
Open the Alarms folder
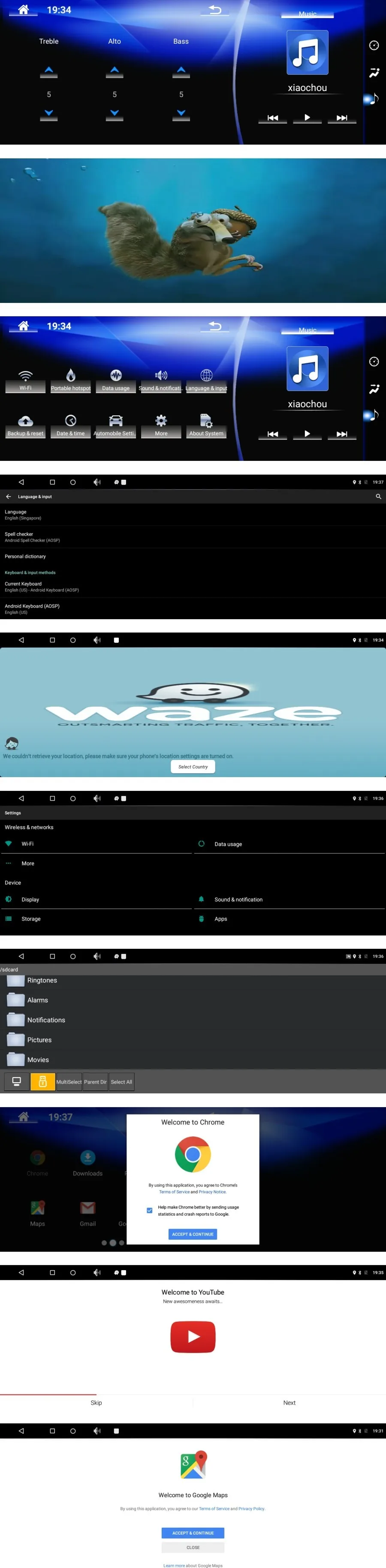click(x=193, y=1000)
